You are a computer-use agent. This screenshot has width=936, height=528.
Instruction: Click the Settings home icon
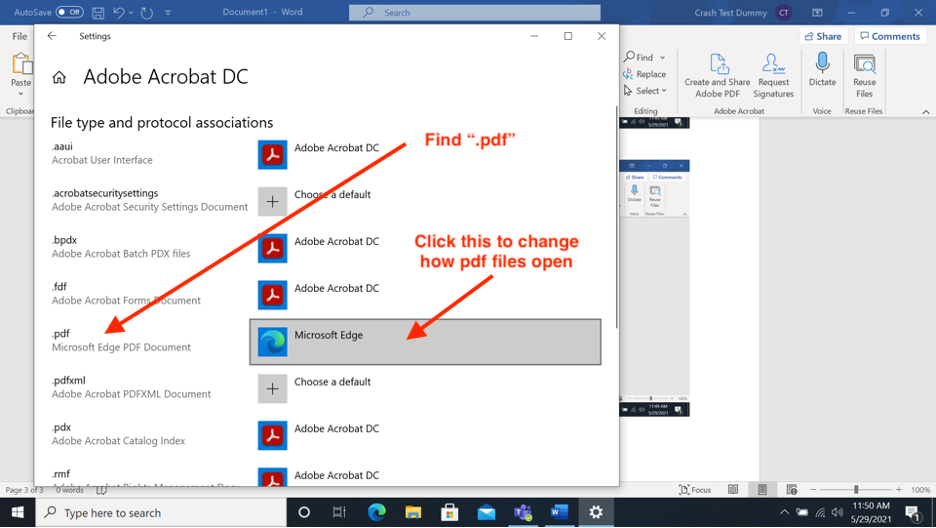59,77
